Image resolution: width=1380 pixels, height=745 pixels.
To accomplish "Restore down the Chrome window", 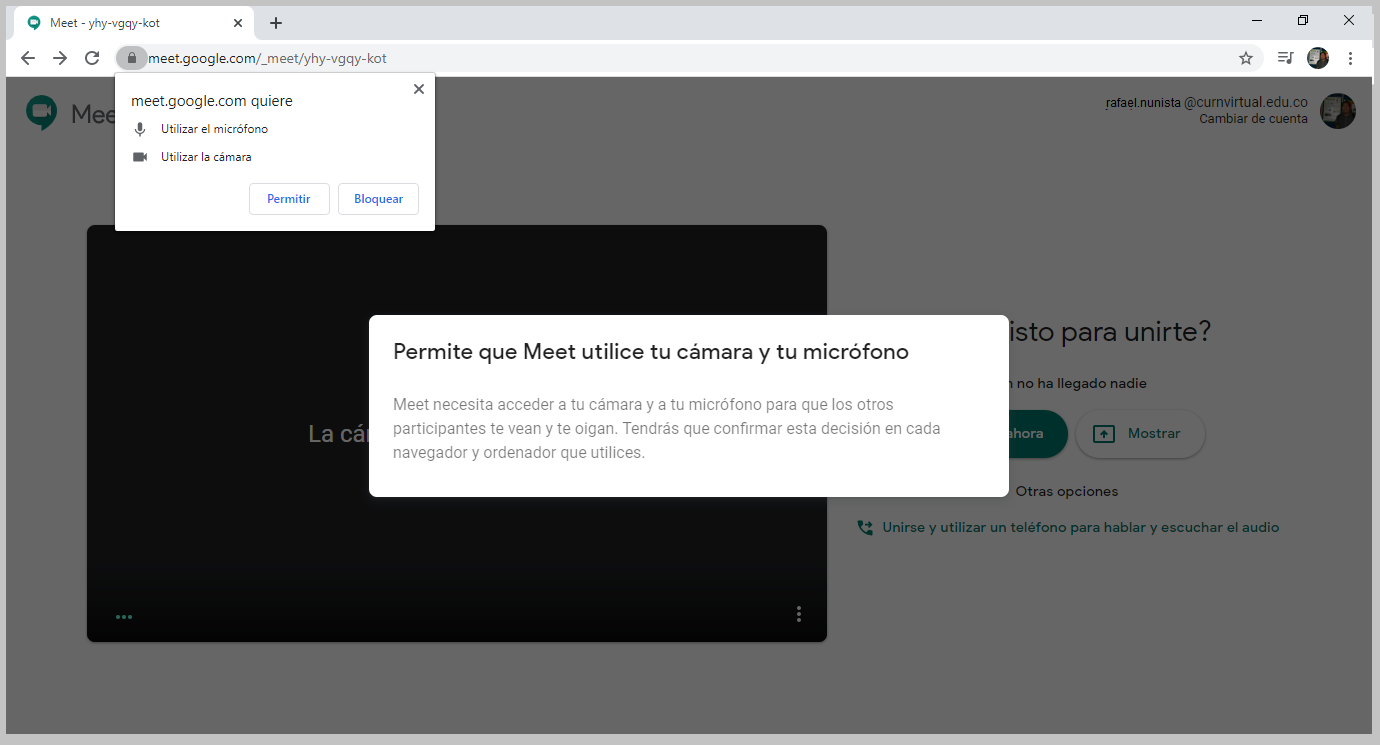I will pos(1303,20).
